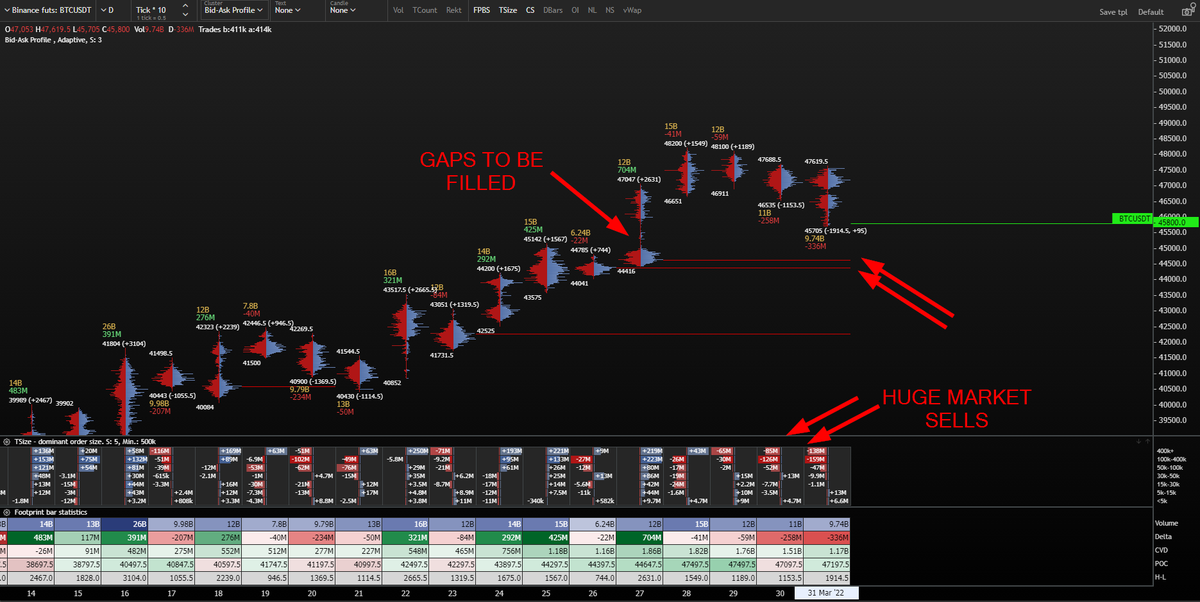The width and height of the screenshot is (1200, 602).
Task: Click the Trades b:411k a:414k readout
Action: pyautogui.click(x=235, y=30)
